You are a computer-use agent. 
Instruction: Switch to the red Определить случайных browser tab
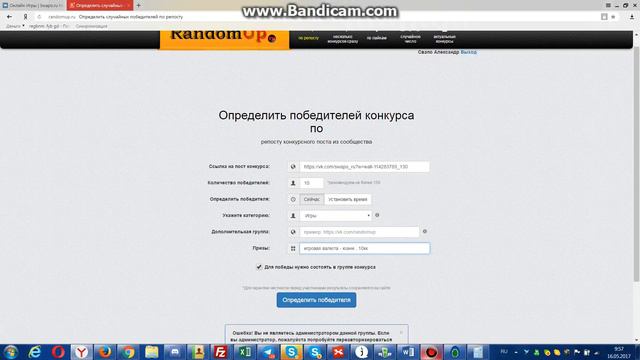100,5
